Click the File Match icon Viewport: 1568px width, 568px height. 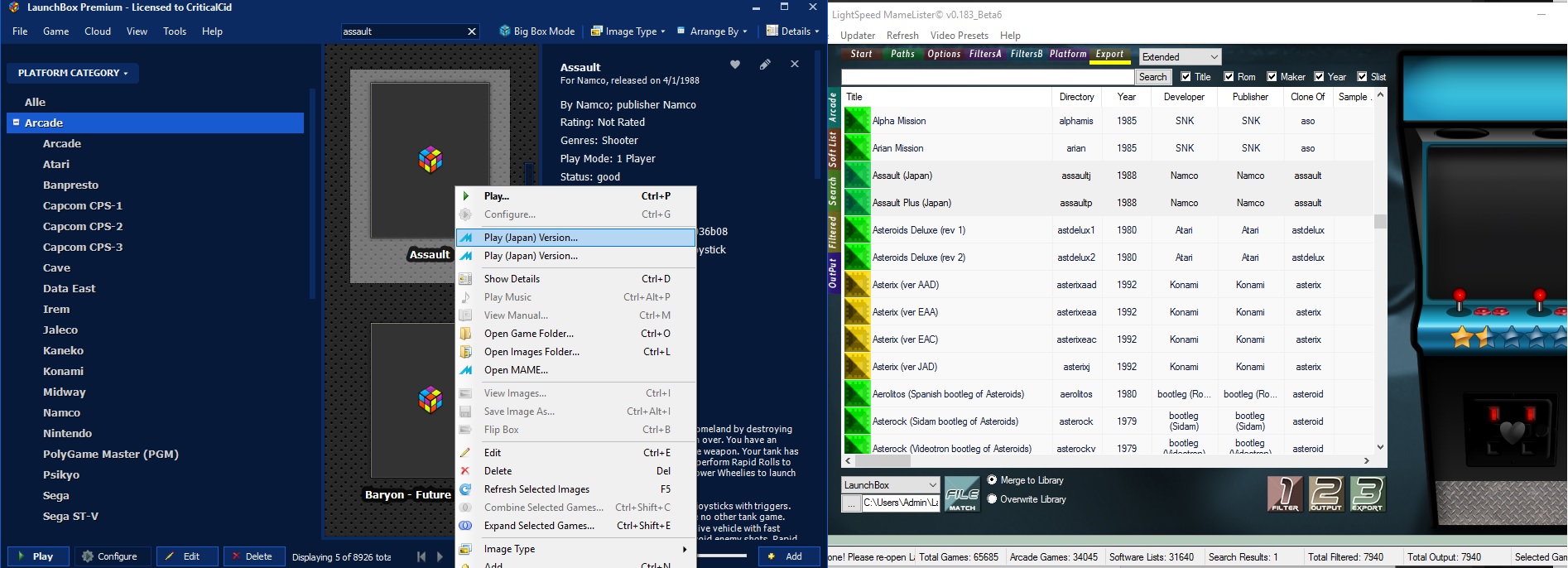click(962, 494)
